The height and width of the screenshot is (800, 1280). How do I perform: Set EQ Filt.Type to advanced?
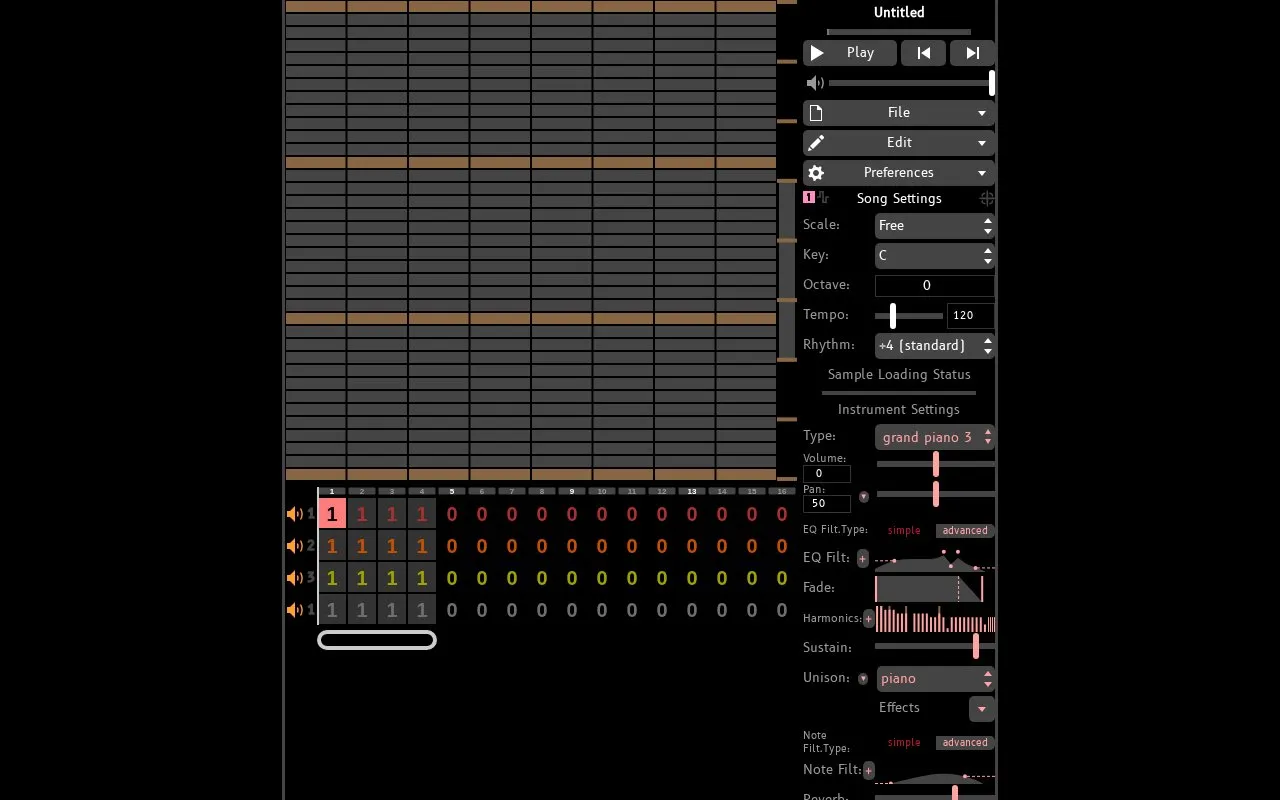click(x=965, y=531)
